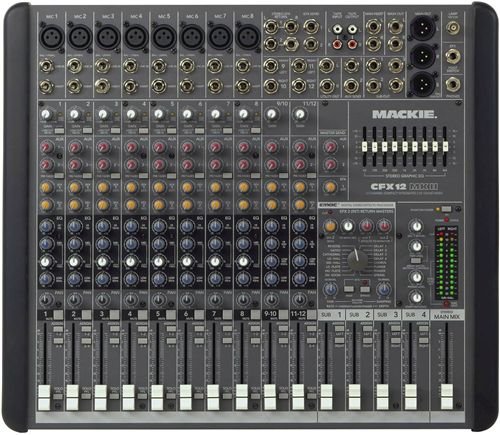
Task: Click the lamp BNC socket
Action: click(454, 28)
